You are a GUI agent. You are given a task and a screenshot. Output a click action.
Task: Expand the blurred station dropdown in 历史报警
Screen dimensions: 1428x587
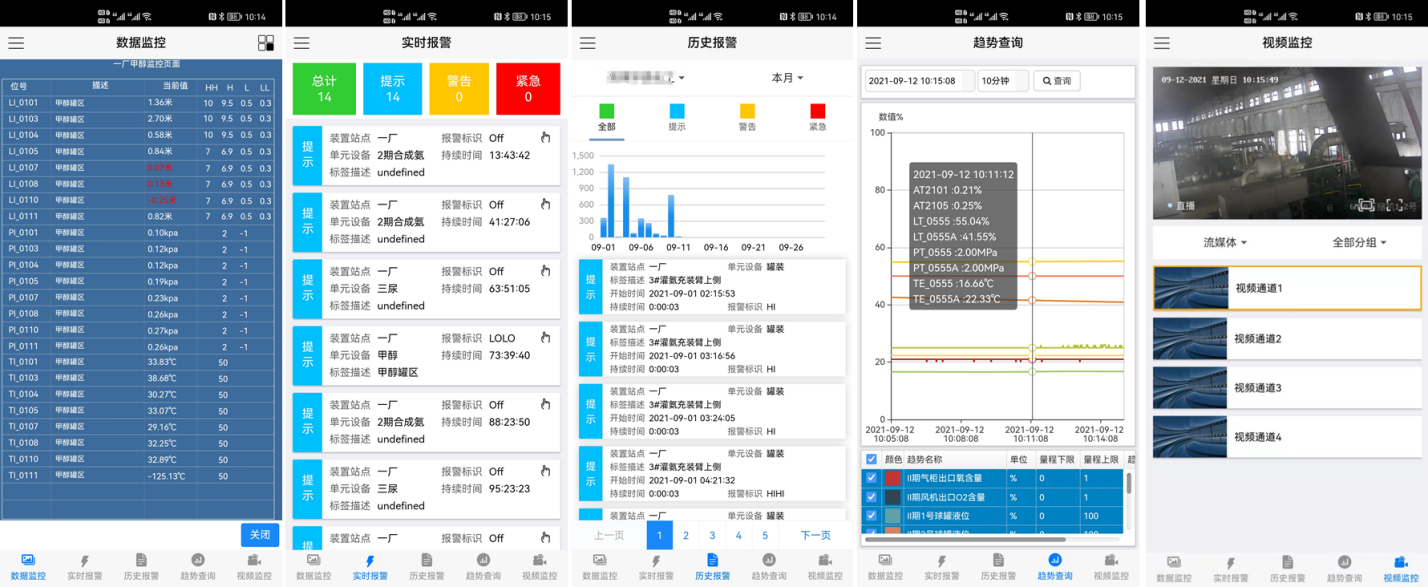(647, 77)
